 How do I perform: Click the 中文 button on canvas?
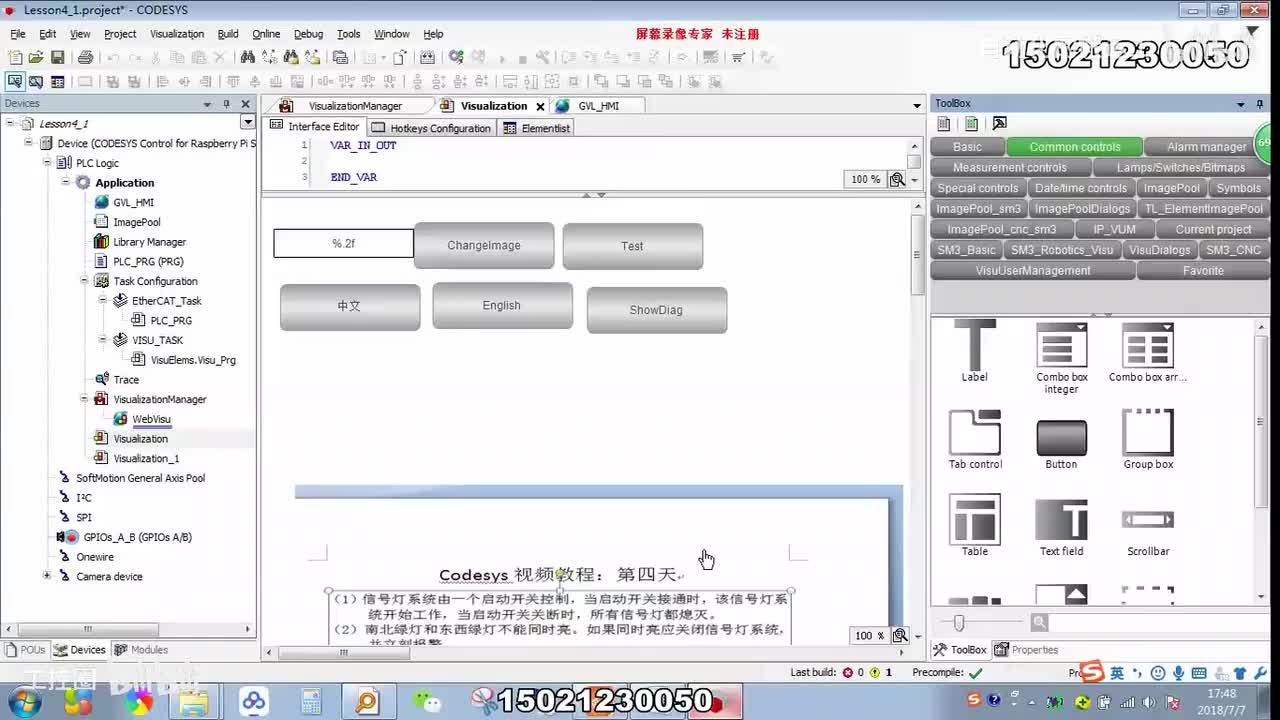[349, 307]
